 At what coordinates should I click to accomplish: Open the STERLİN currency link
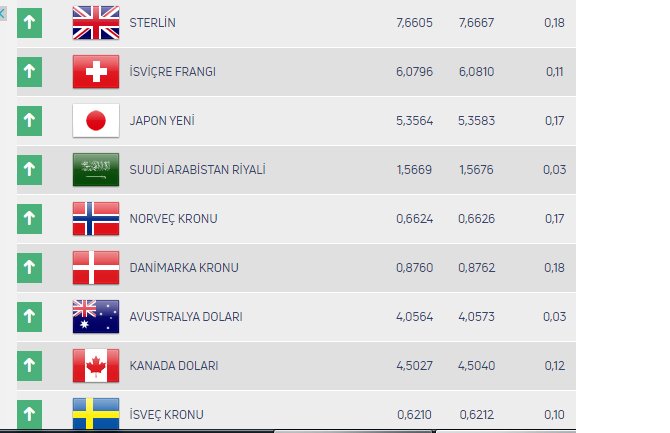point(154,22)
